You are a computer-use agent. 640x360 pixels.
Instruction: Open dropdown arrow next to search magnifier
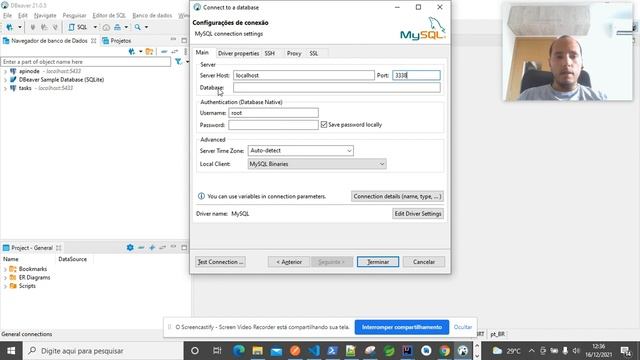(x=146, y=27)
